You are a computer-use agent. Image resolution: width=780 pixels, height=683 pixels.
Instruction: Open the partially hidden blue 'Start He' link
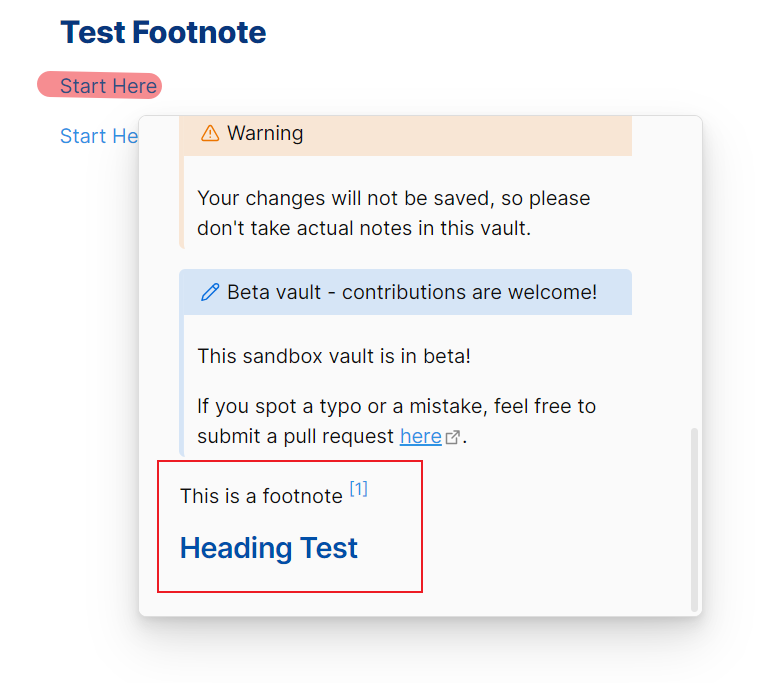pyautogui.click(x=99, y=136)
